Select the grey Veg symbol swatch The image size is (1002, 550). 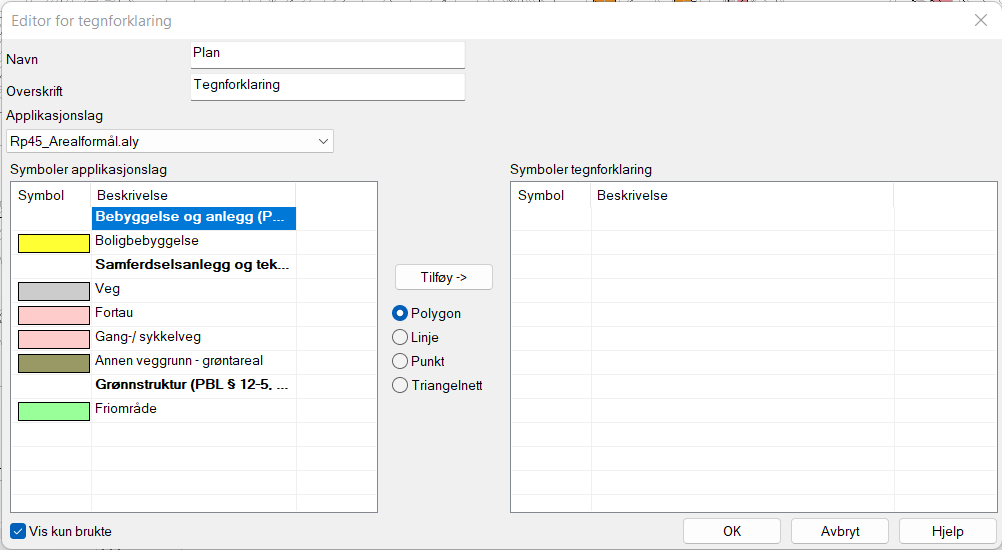(54, 291)
